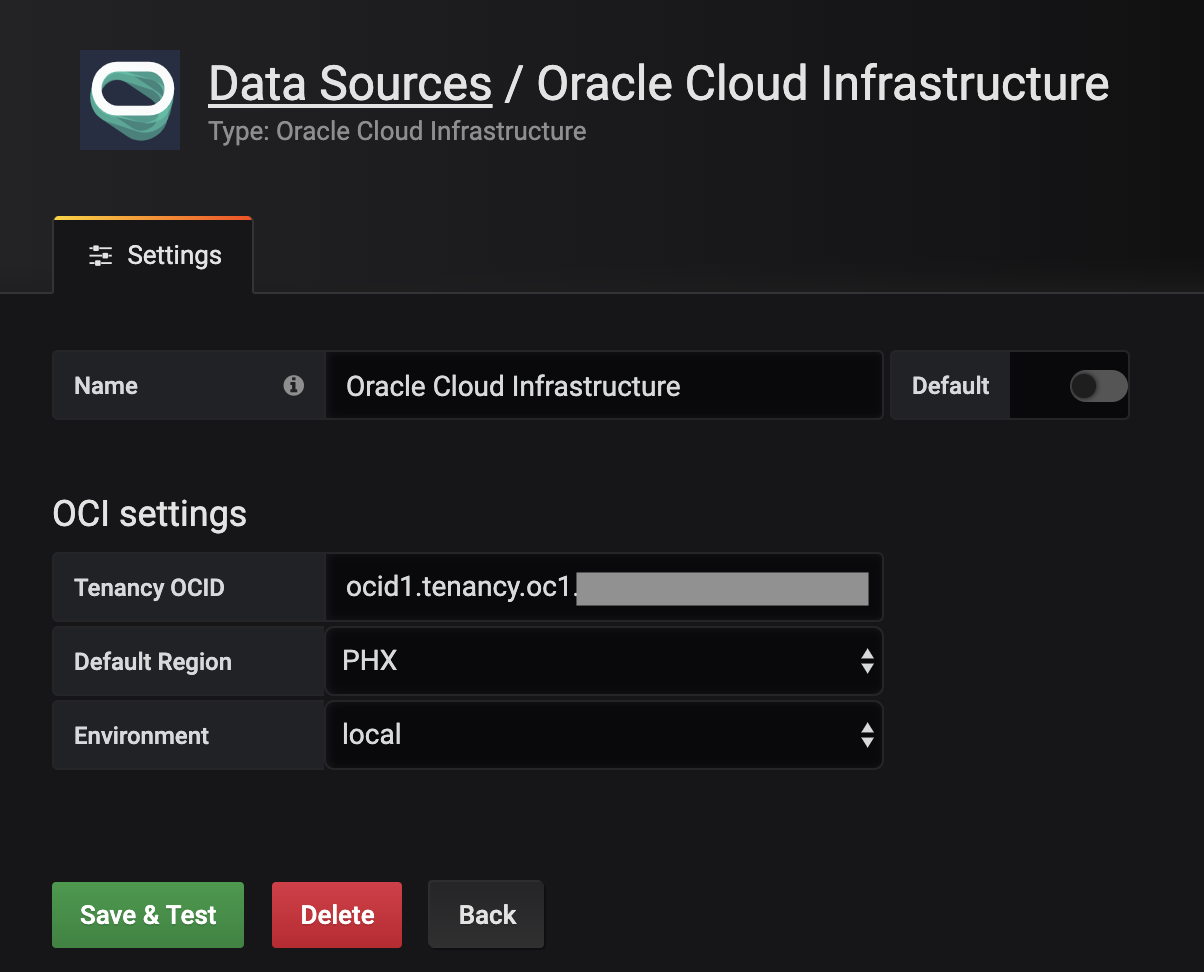Click the OCI settings heading
Screen dimensions: 1204x972
(x=149, y=514)
